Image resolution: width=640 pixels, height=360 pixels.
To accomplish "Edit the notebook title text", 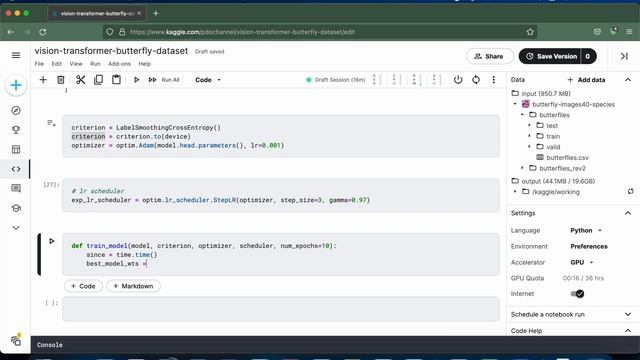I will 111,51.
